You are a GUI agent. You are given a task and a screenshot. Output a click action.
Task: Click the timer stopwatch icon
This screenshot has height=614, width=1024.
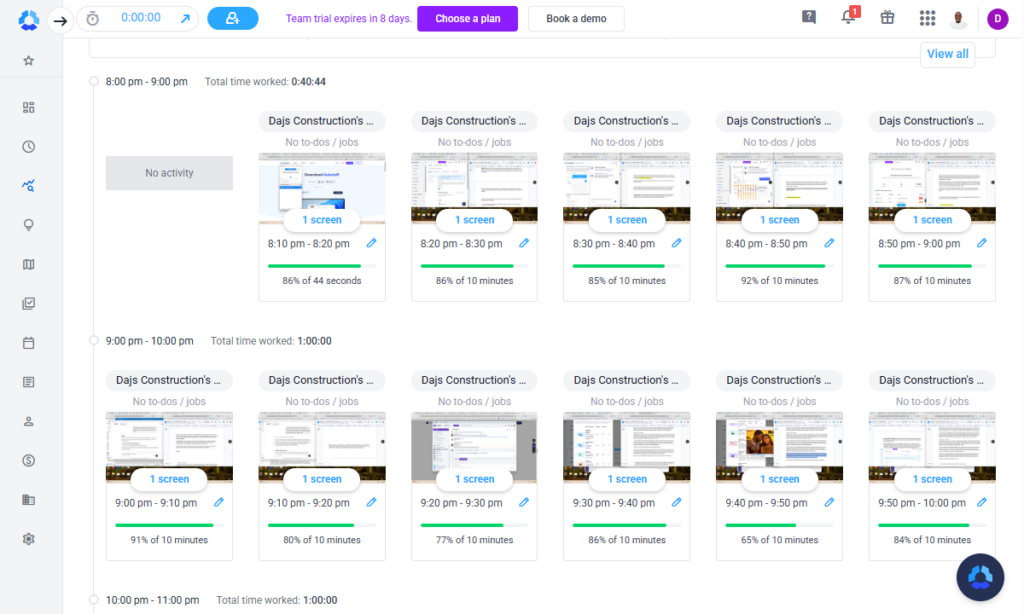(93, 19)
